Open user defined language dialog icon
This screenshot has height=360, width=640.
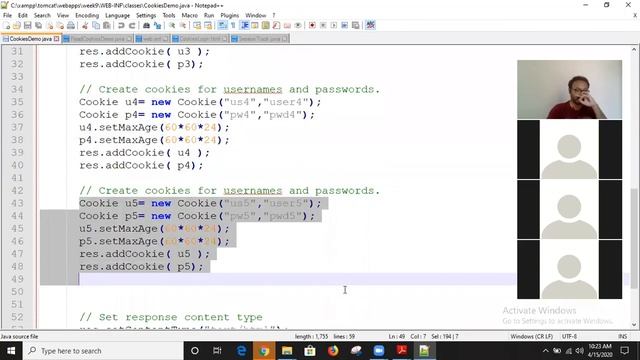click(x=255, y=25)
